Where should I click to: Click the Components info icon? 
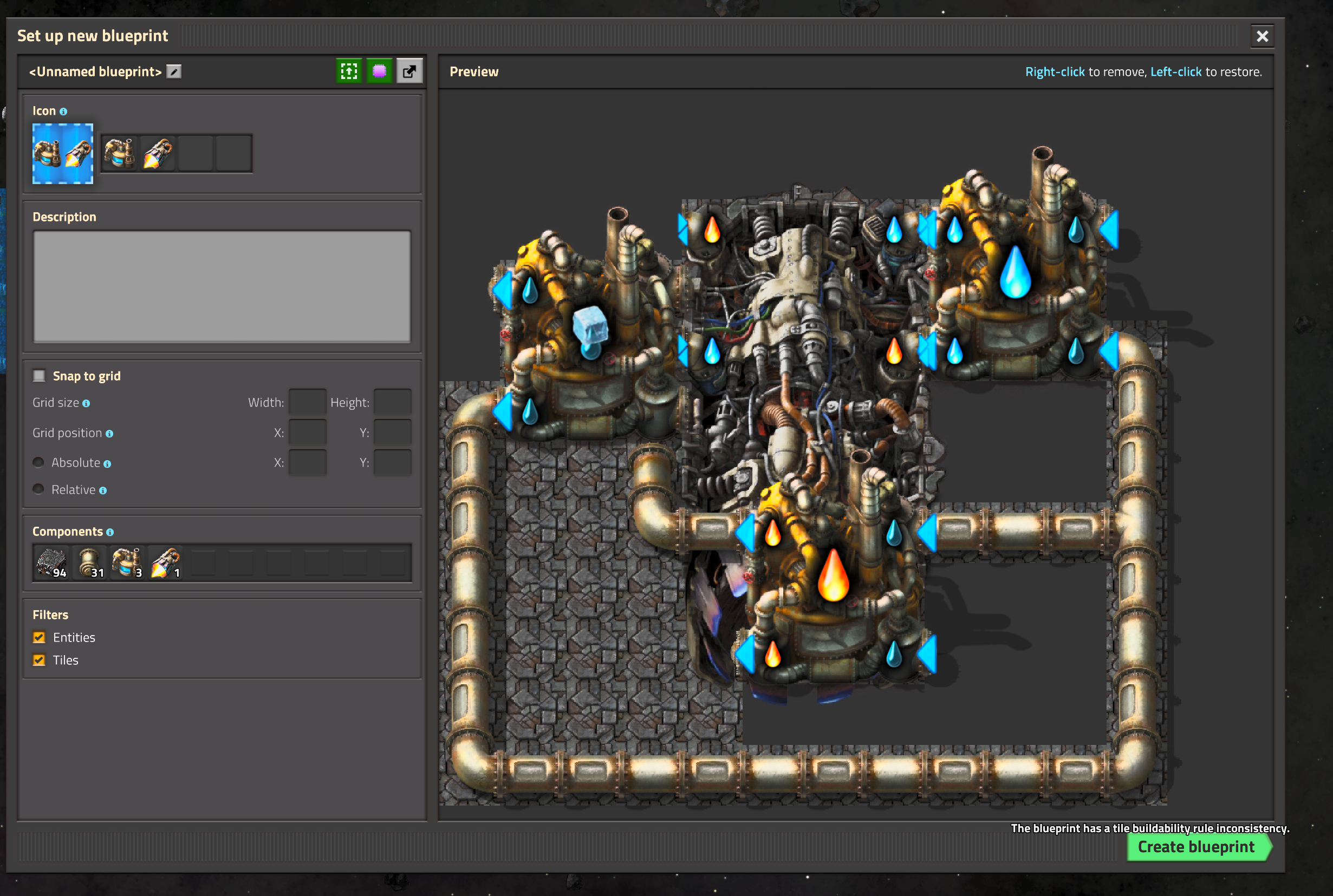pyautogui.click(x=110, y=532)
